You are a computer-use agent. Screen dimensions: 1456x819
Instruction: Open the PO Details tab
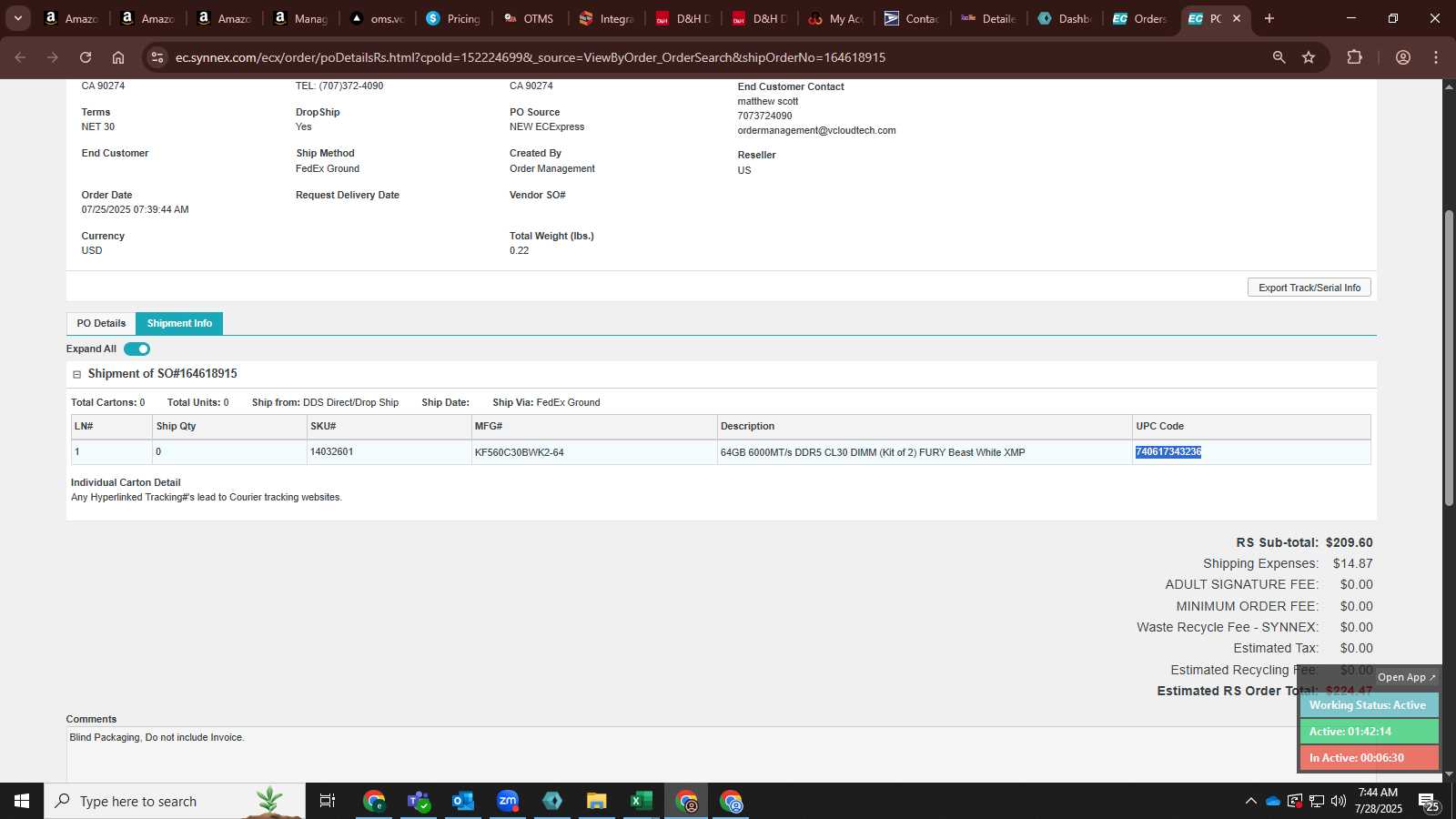coord(101,323)
